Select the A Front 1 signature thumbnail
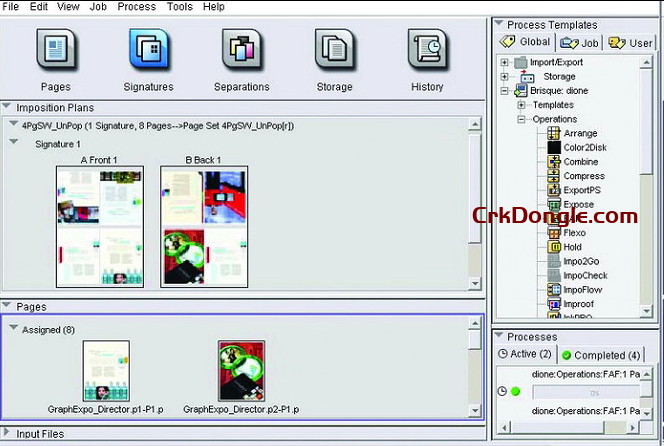This screenshot has width=664, height=446. click(x=100, y=228)
